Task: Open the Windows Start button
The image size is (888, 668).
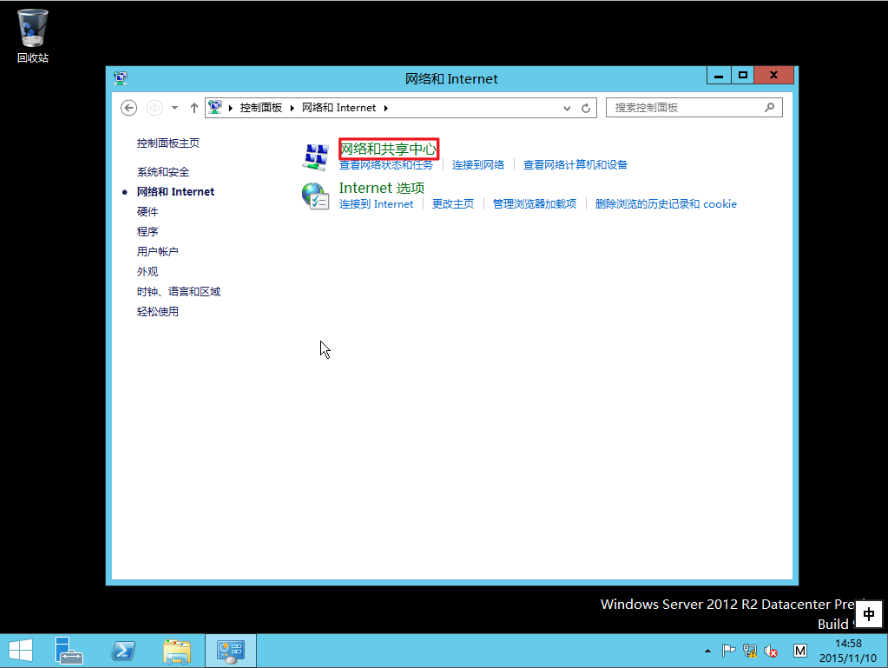Action: pyautogui.click(x=21, y=650)
